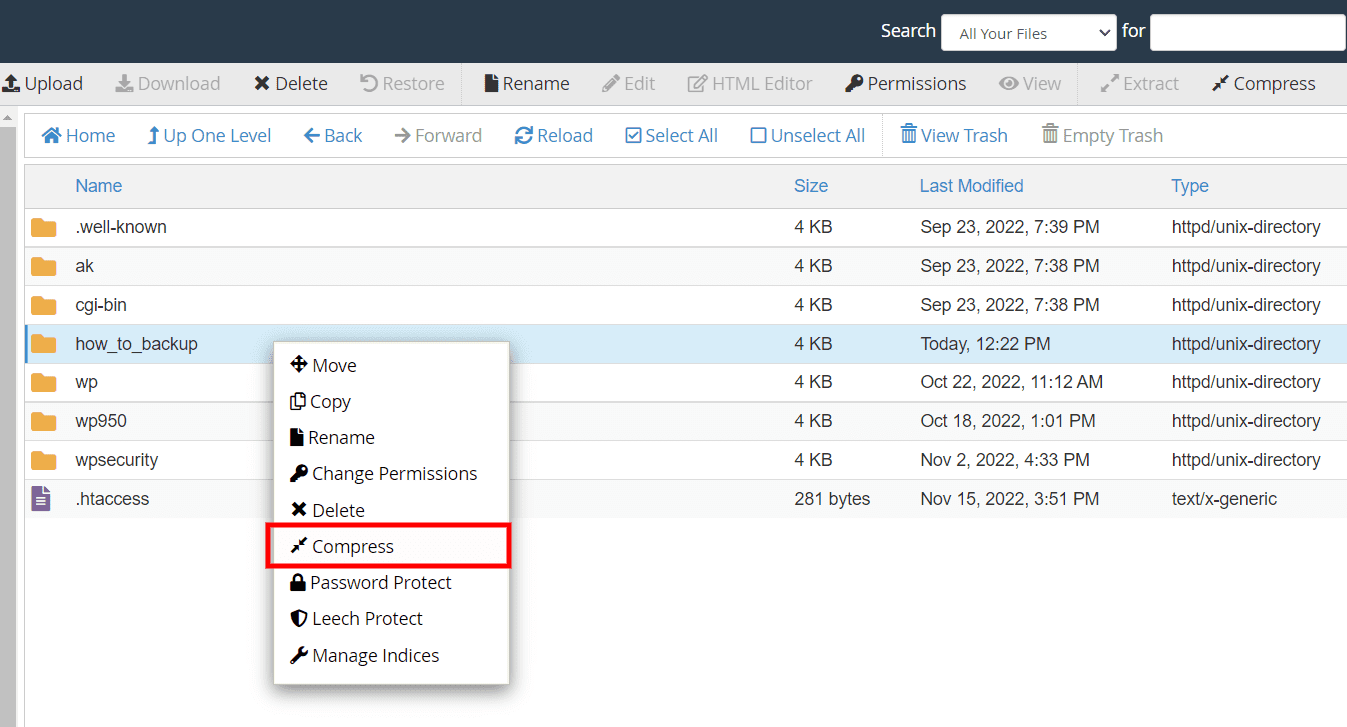The image size is (1347, 727).
Task: Click Empty Trash
Action: (x=1101, y=135)
